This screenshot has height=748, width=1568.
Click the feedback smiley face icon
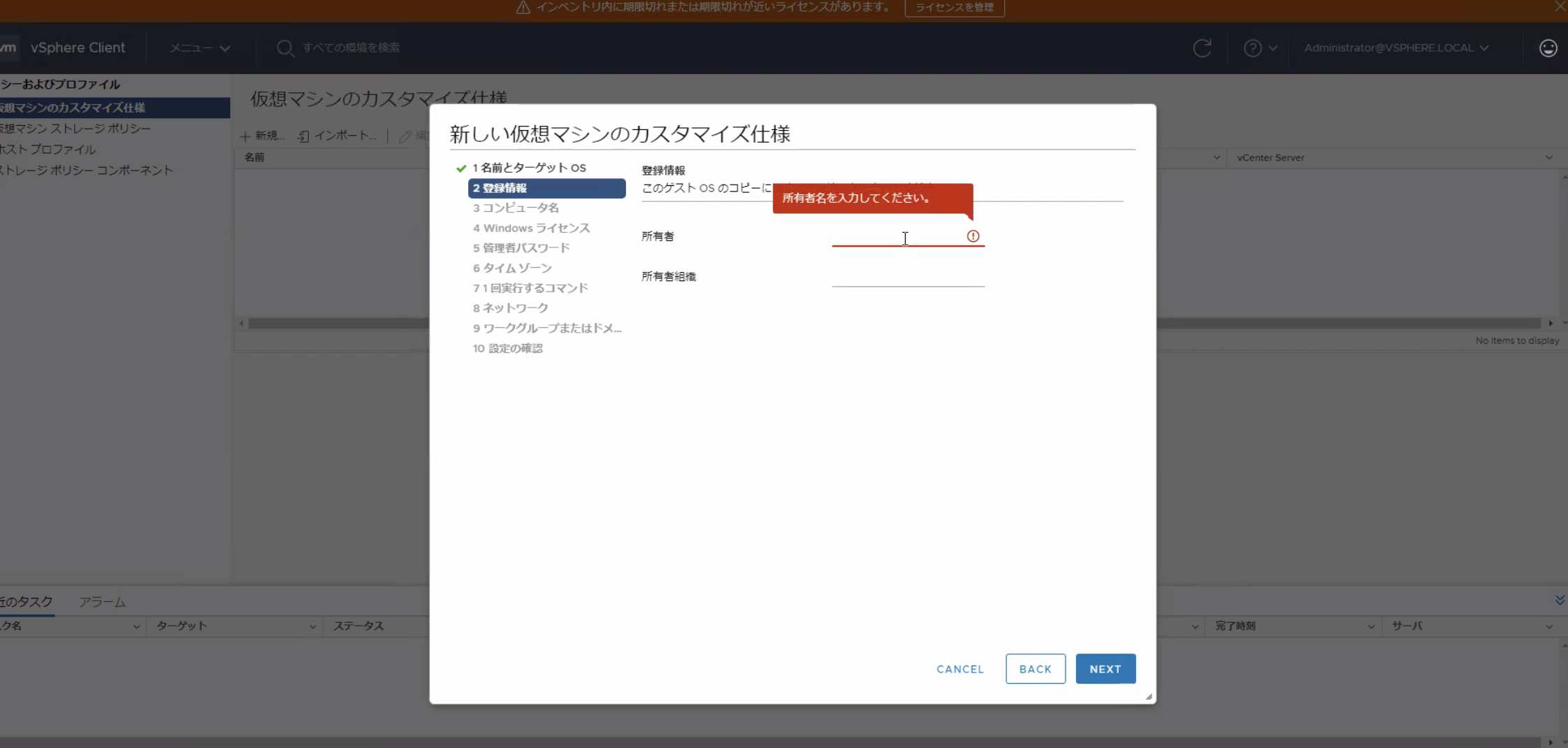tap(1548, 48)
